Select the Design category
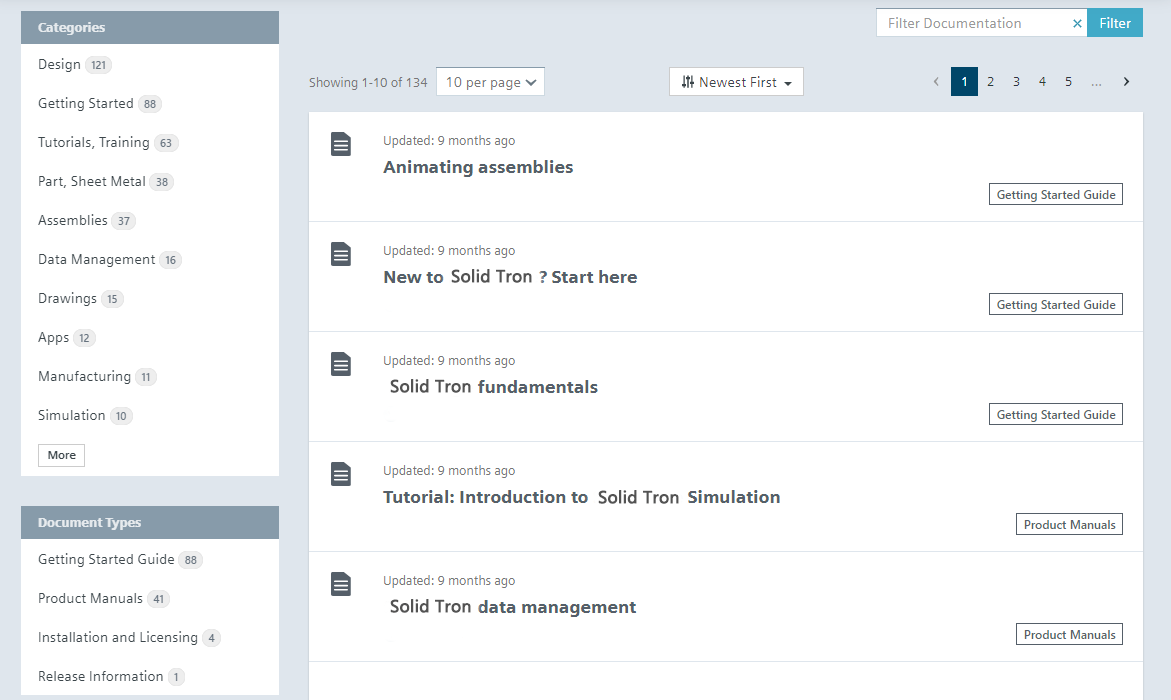This screenshot has width=1171, height=700. pos(59,64)
